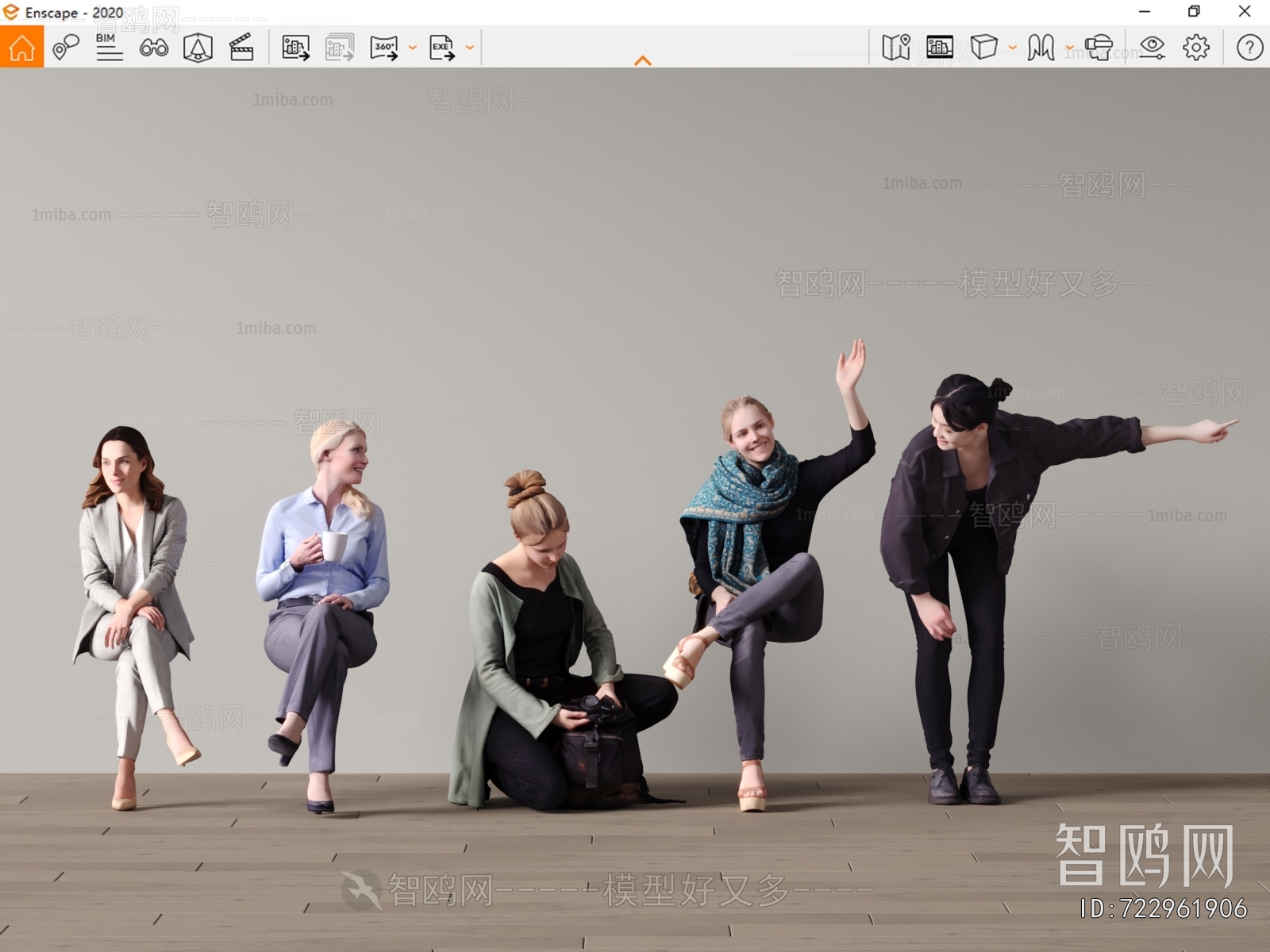Toggle the mini map icon
This screenshot has height=952, width=1270.
point(896,48)
